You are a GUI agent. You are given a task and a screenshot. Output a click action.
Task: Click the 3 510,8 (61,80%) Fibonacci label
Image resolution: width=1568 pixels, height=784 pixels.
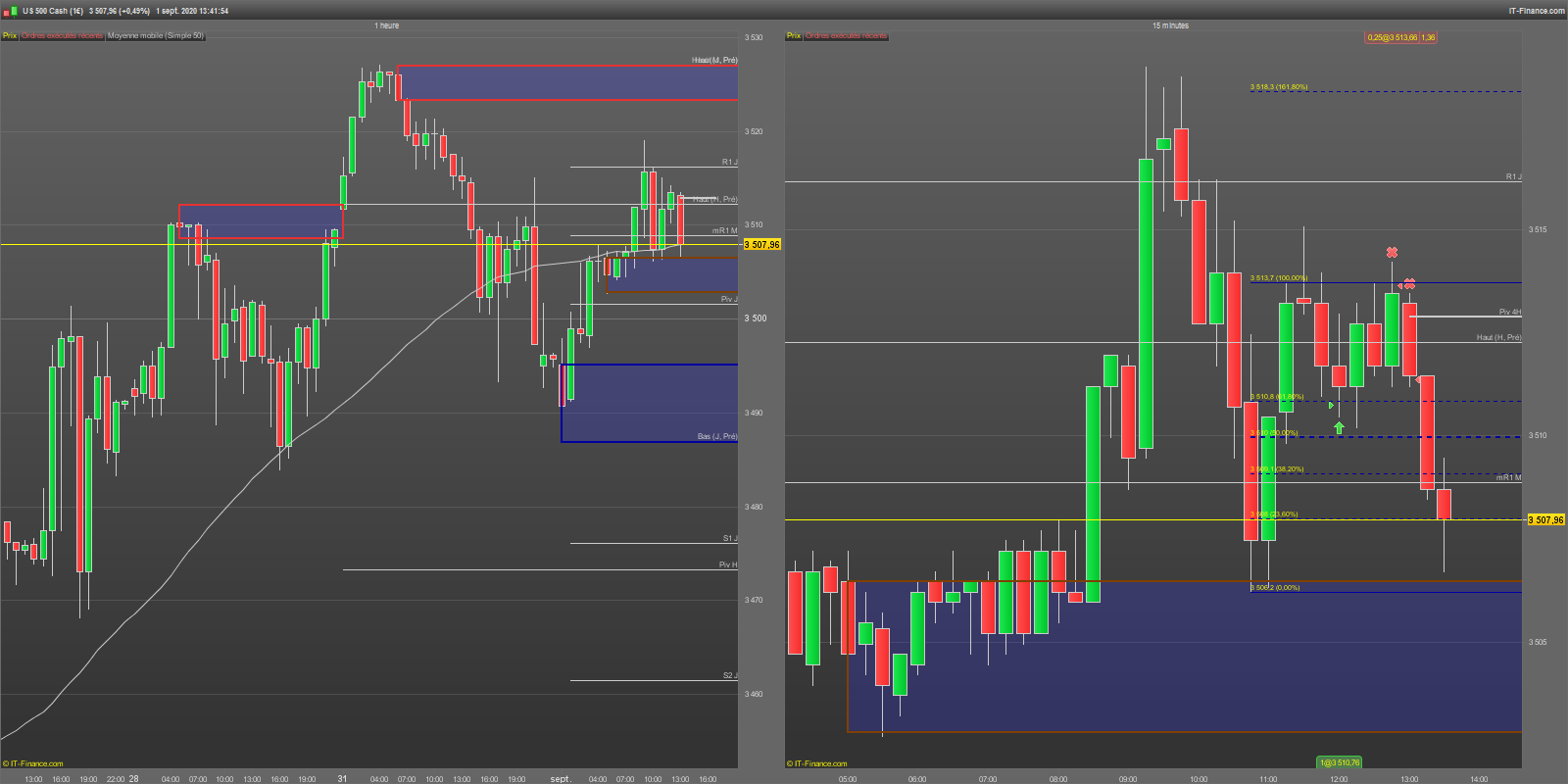[1277, 397]
